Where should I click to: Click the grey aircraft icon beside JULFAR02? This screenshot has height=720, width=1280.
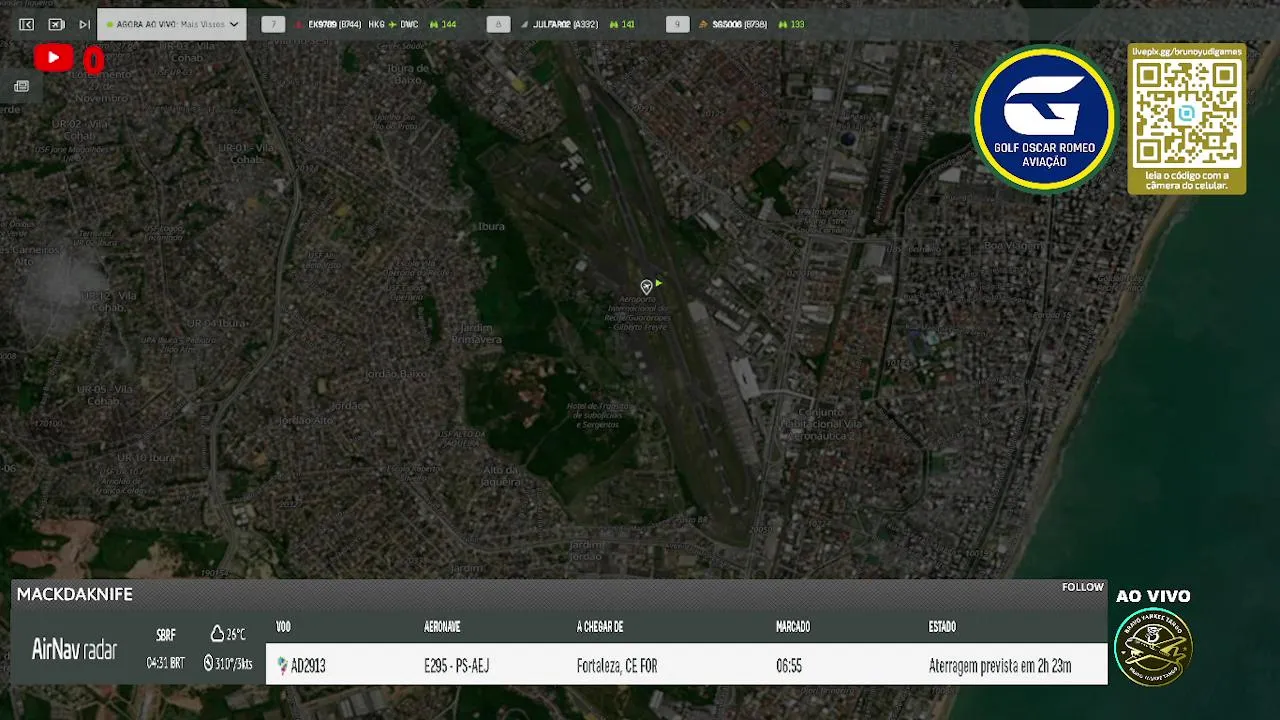tap(524, 24)
